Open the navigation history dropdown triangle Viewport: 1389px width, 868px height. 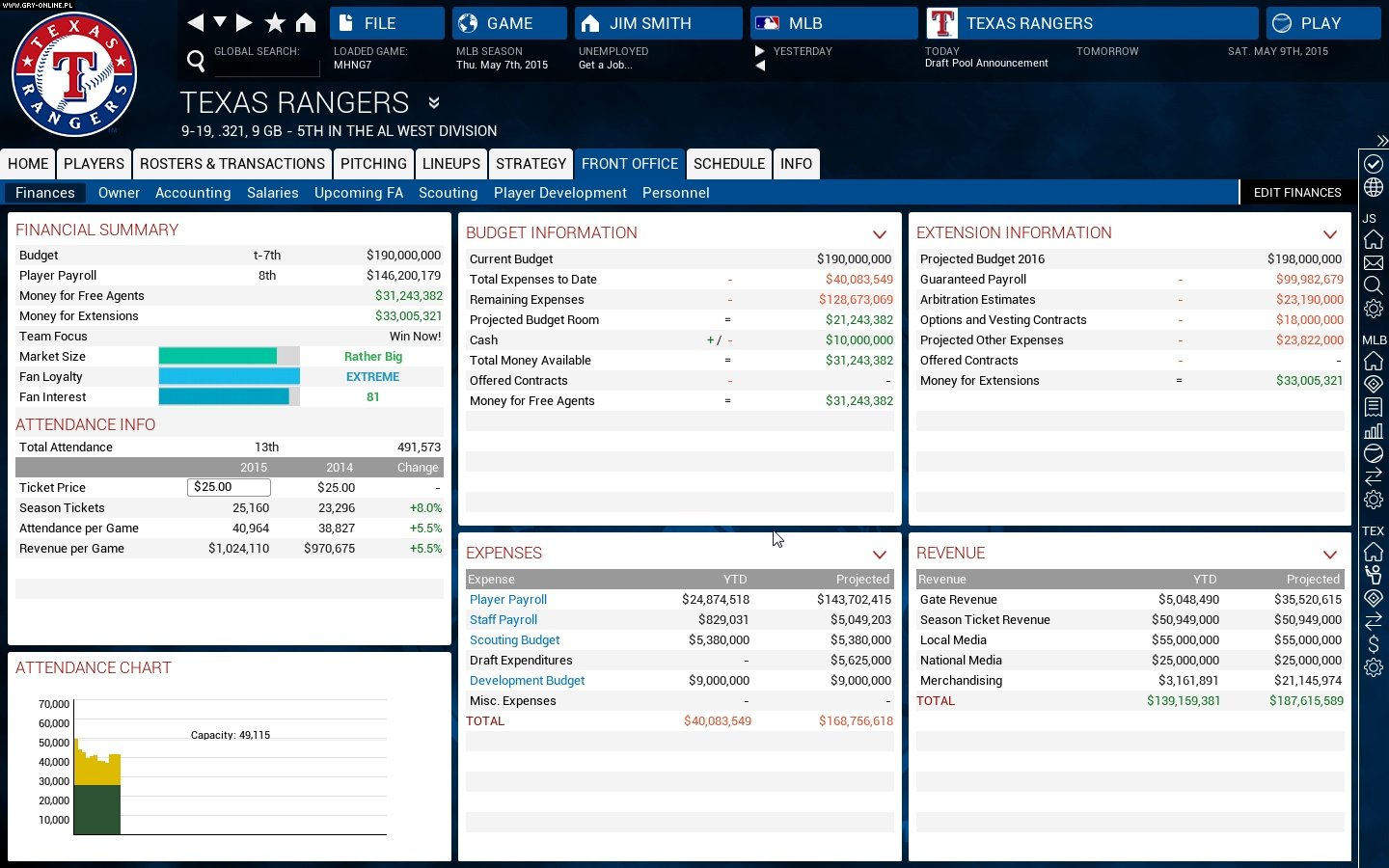click(x=220, y=22)
